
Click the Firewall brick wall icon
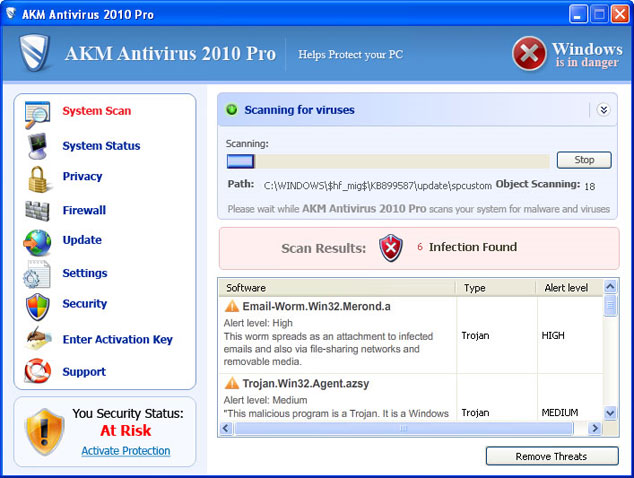tap(37, 211)
